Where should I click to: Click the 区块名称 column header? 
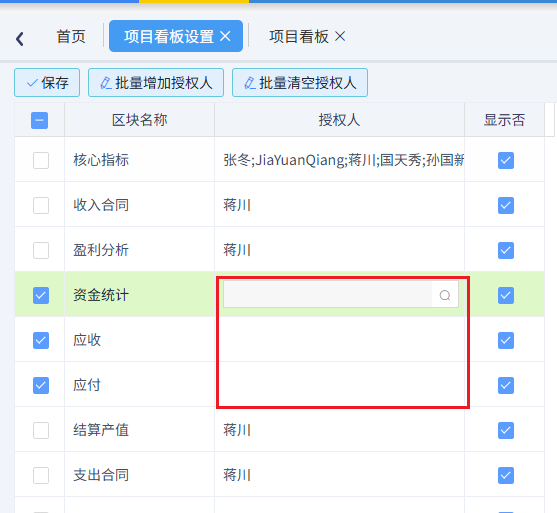[x=140, y=120]
